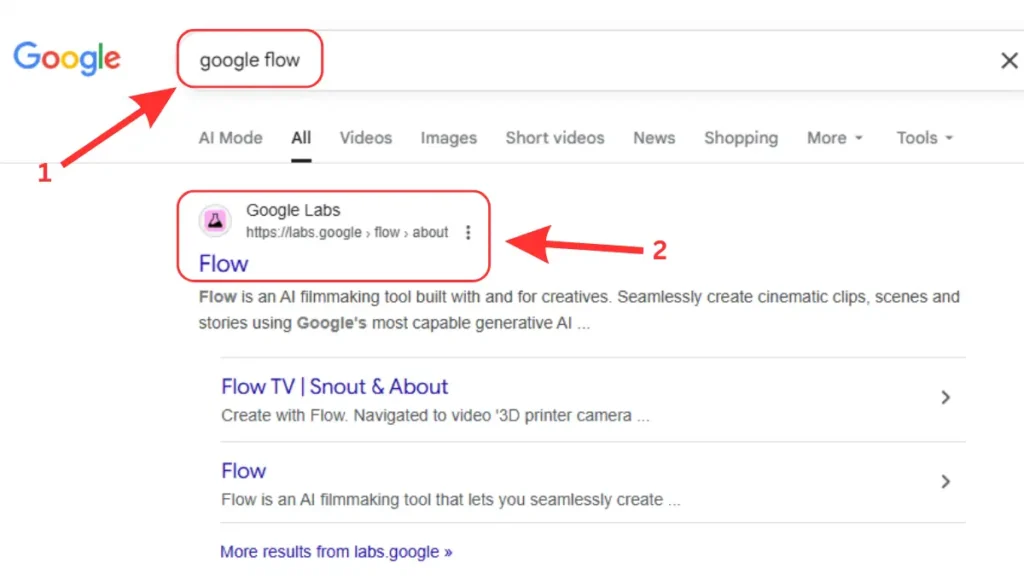This screenshot has width=1024, height=580.
Task: Switch to the Videos tab
Action: [365, 138]
